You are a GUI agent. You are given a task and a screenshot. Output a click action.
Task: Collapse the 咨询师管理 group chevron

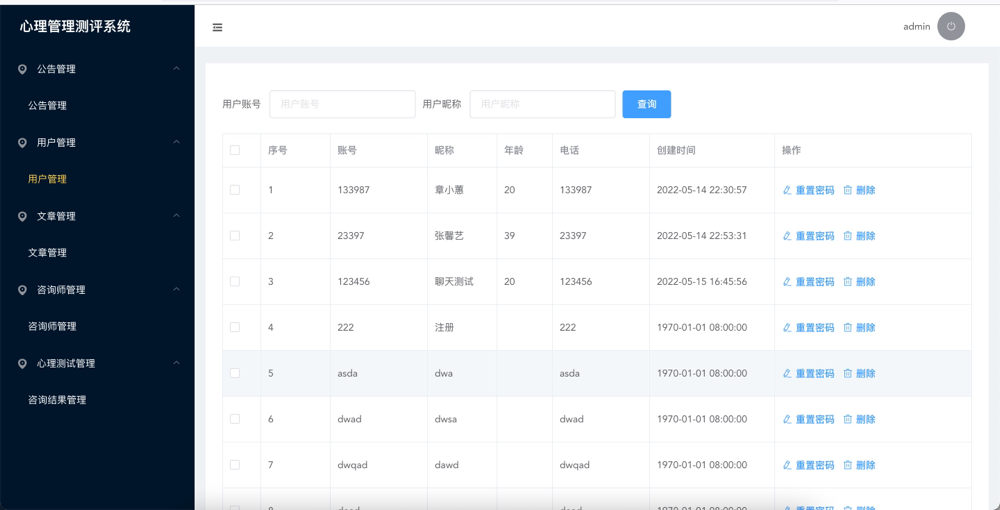coord(177,289)
